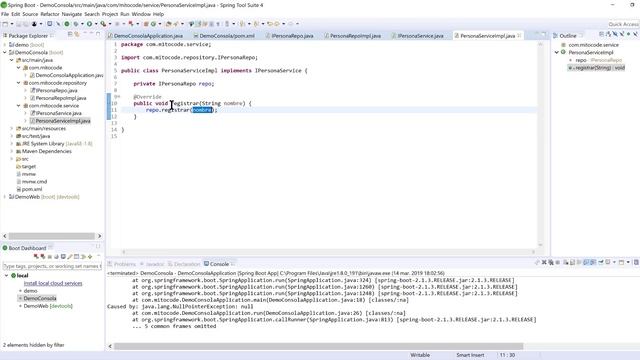Click the Boot Dashboard pencil edit icon
Screen dimensions: 640x360
tap(70, 256)
